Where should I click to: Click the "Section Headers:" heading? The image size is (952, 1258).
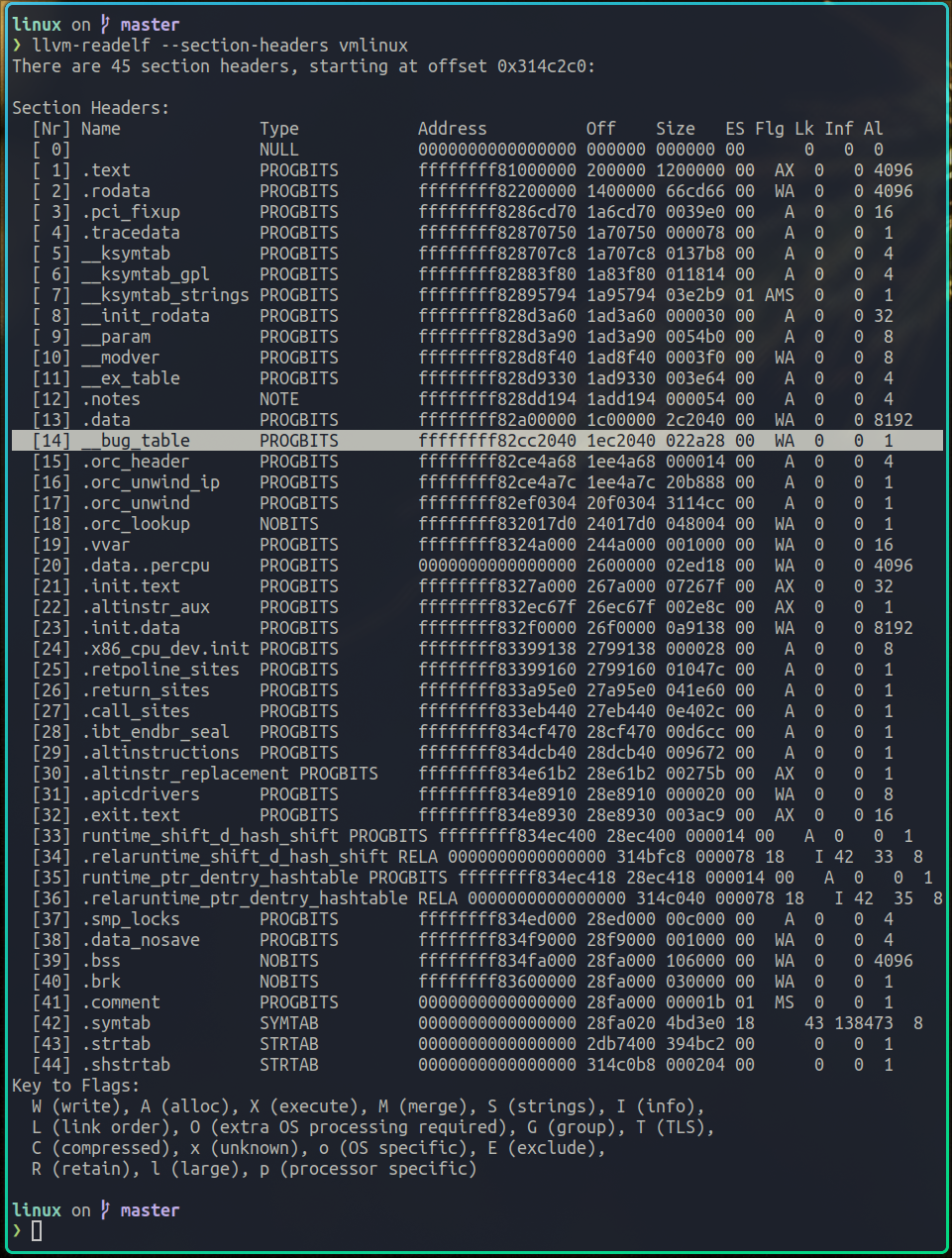coord(90,108)
